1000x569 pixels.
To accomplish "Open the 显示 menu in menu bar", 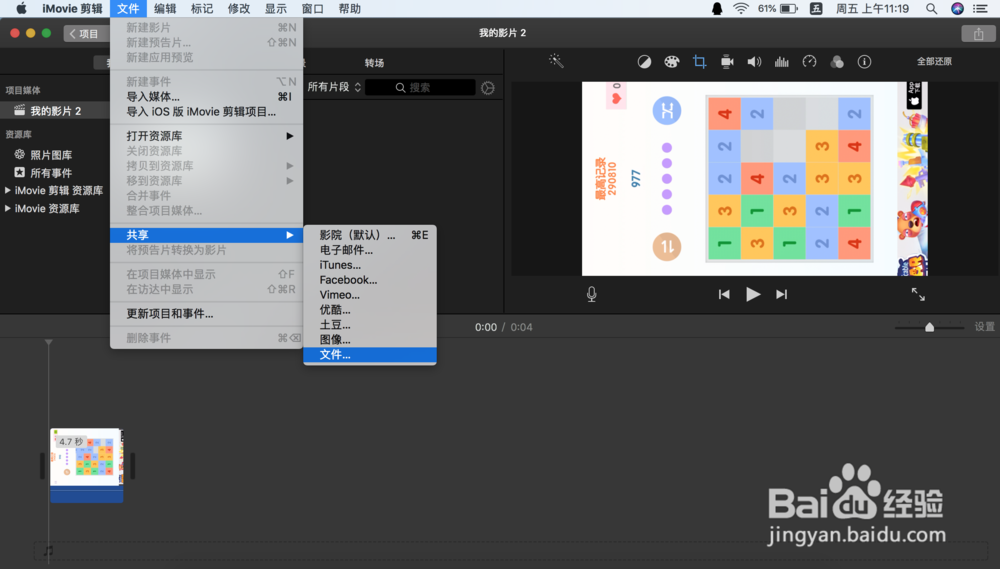I will [276, 8].
